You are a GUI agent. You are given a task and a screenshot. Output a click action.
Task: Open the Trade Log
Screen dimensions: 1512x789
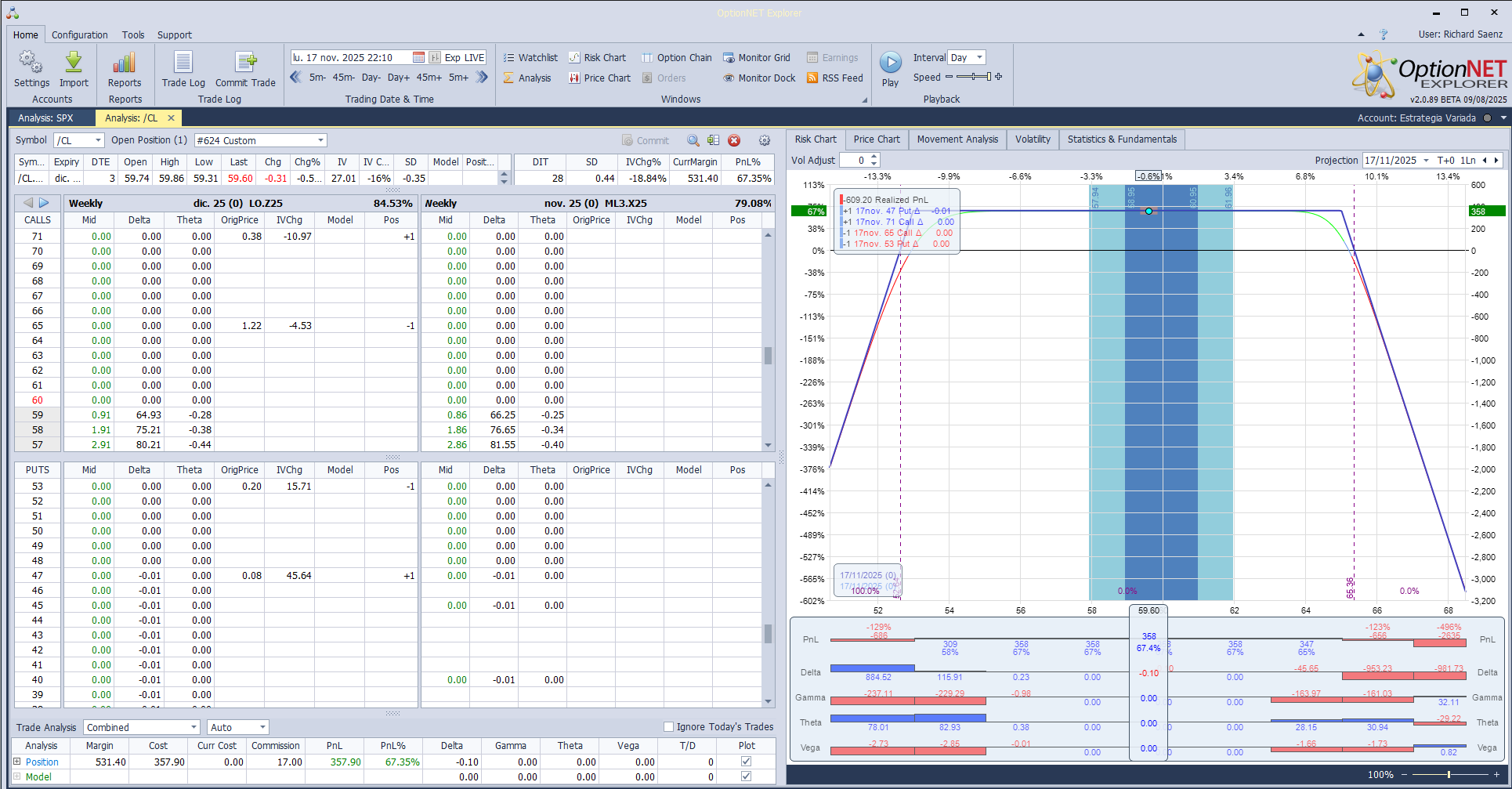[183, 70]
